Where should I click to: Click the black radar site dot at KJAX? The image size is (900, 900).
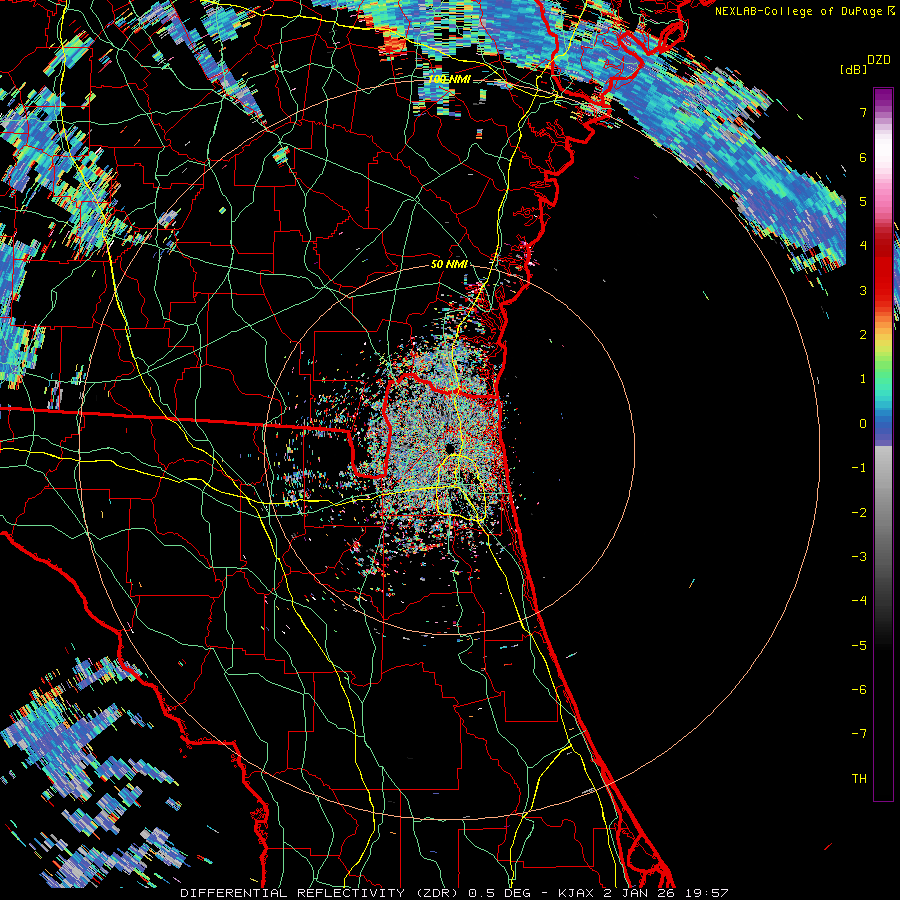pos(450,447)
